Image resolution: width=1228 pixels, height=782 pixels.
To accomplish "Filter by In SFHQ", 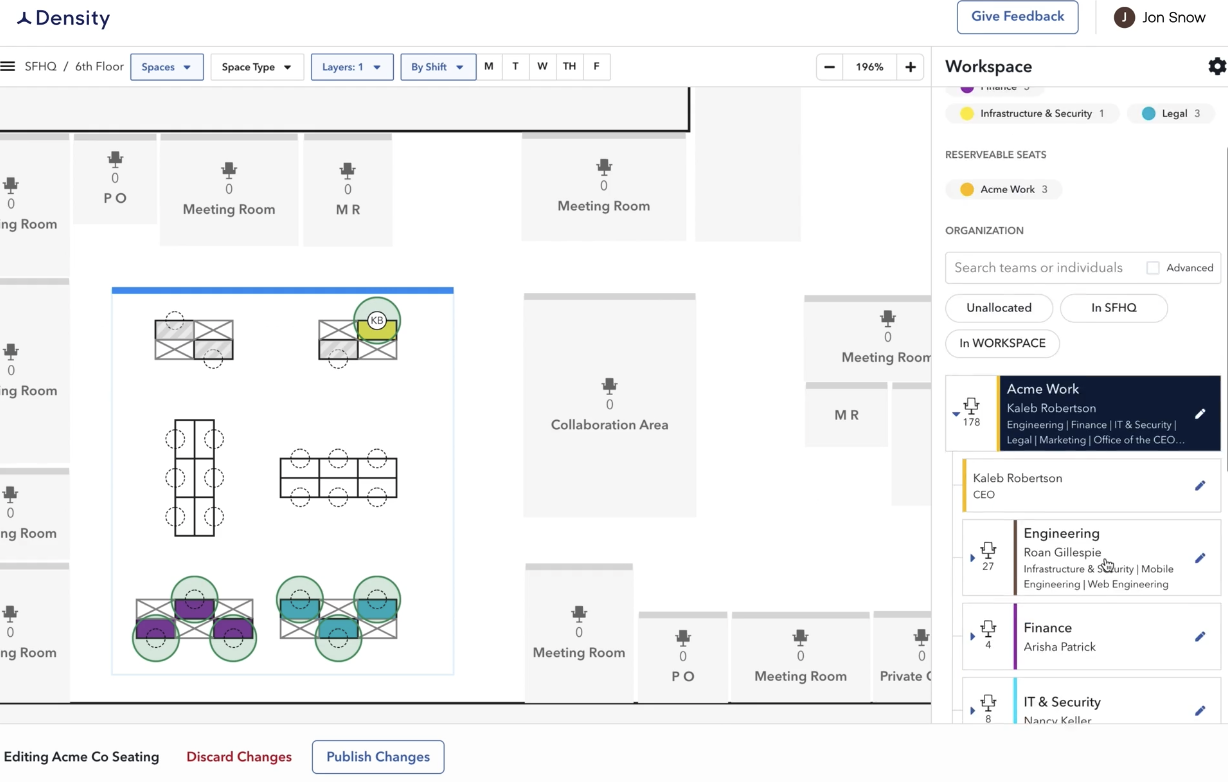I will coord(1114,308).
